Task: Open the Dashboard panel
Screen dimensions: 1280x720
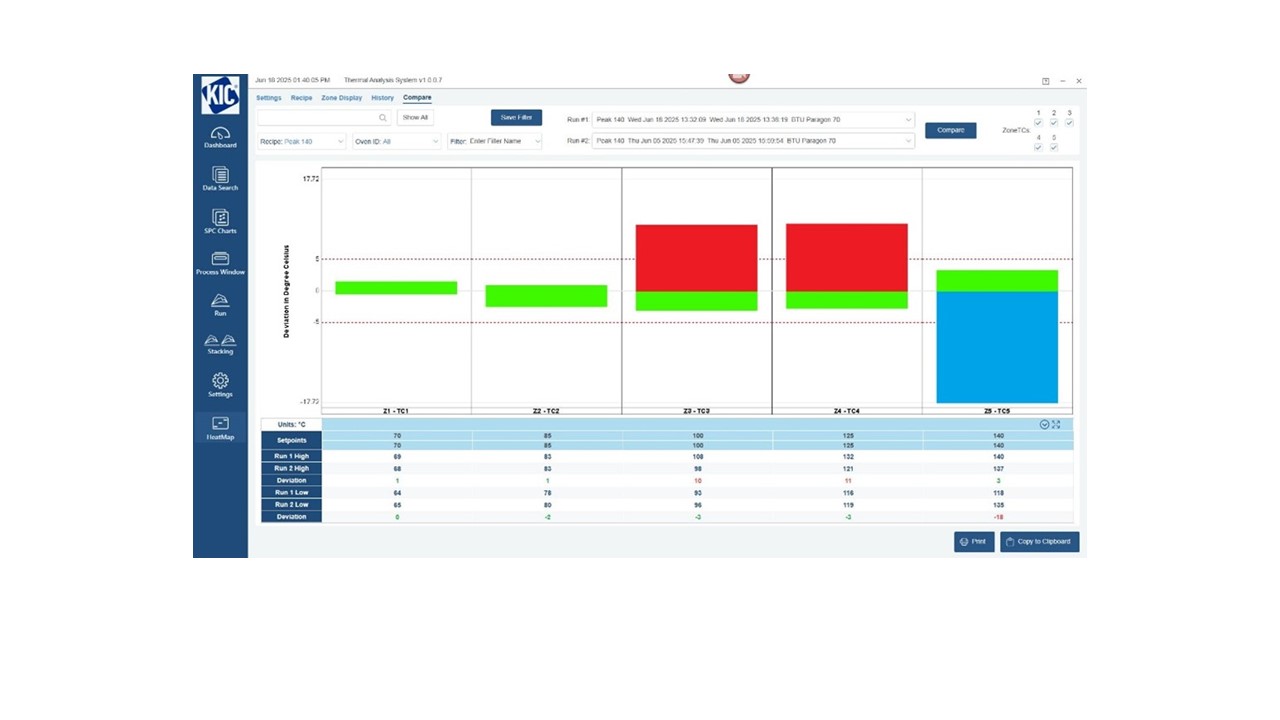Action: pyautogui.click(x=220, y=137)
